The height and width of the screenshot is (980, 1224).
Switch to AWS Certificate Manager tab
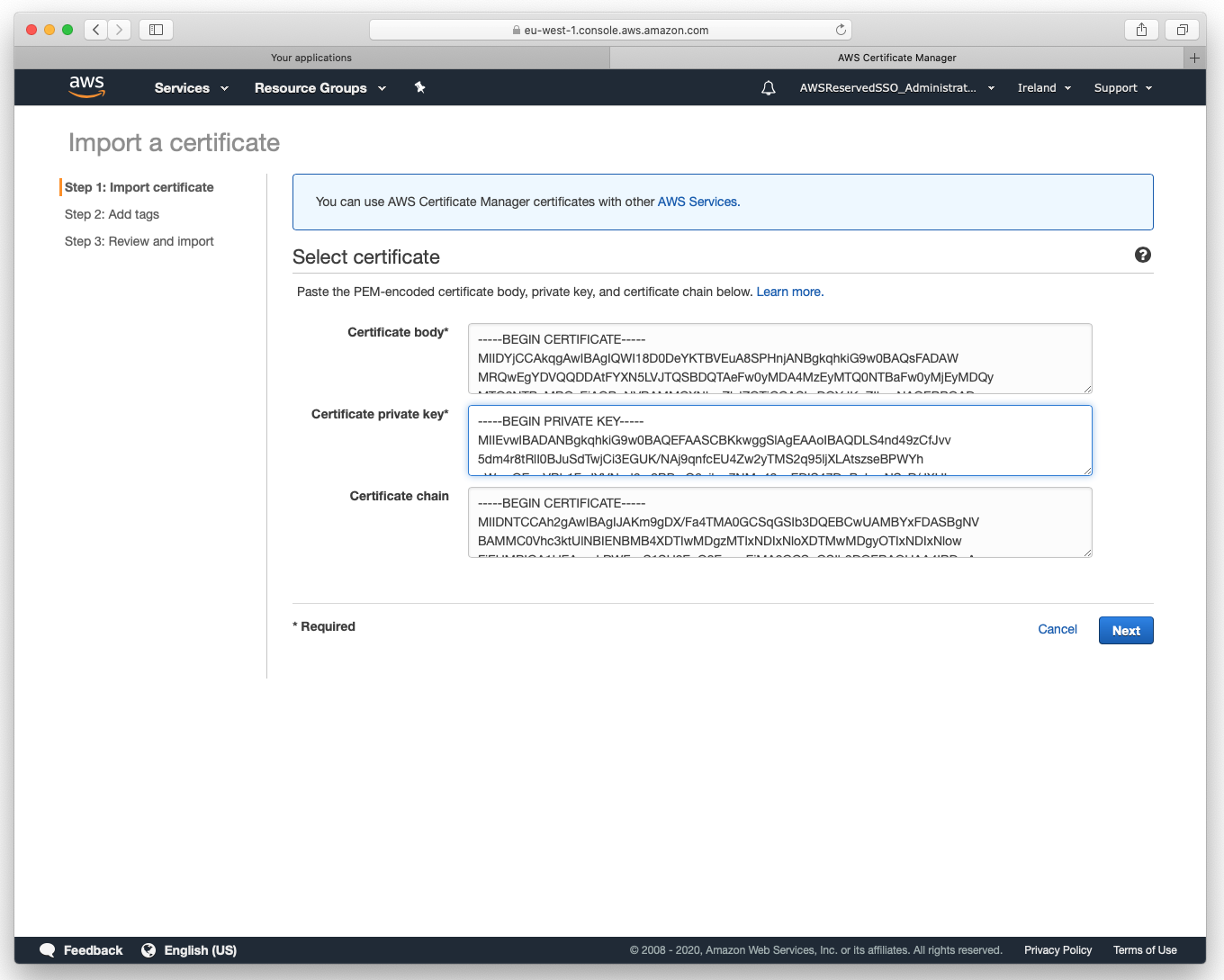(x=897, y=58)
